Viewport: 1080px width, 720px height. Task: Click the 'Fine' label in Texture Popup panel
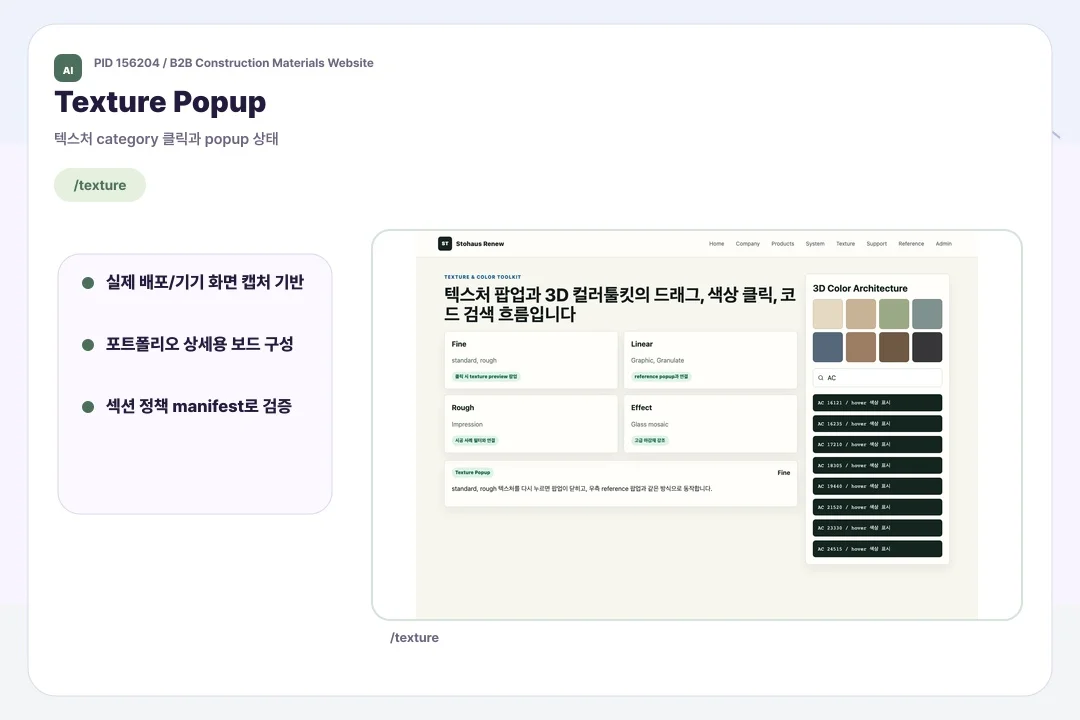tap(783, 473)
